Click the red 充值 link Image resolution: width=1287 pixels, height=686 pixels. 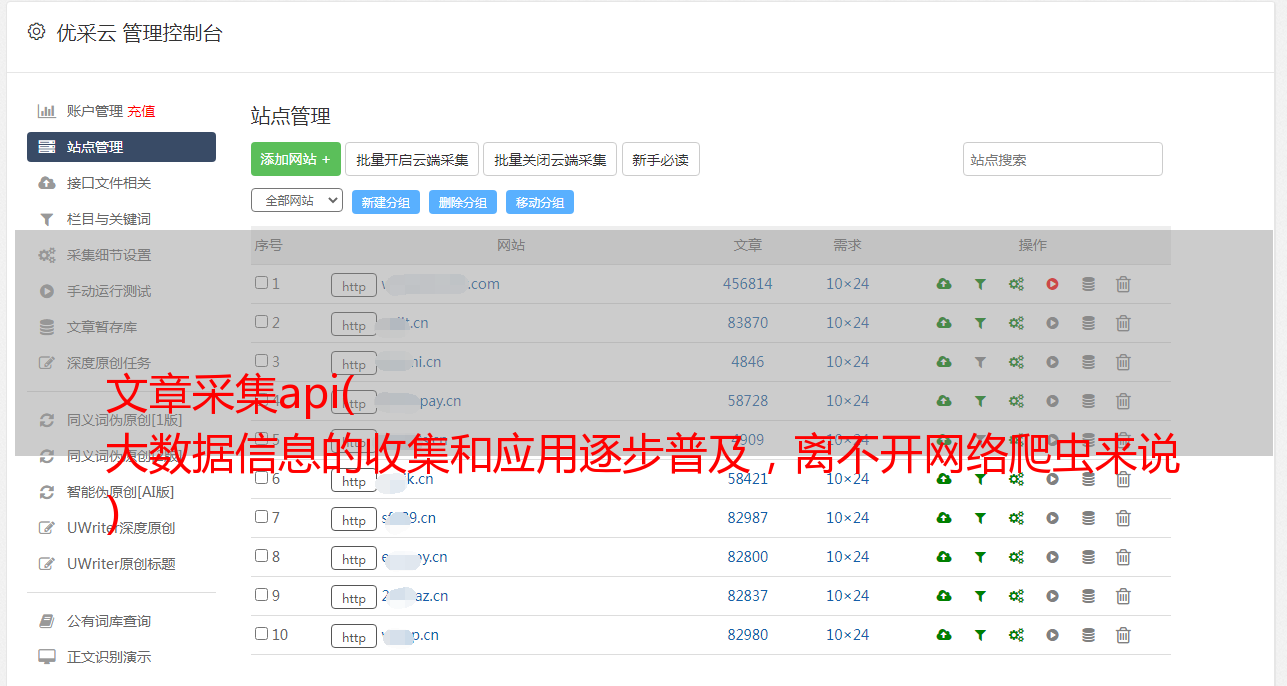coord(141,111)
